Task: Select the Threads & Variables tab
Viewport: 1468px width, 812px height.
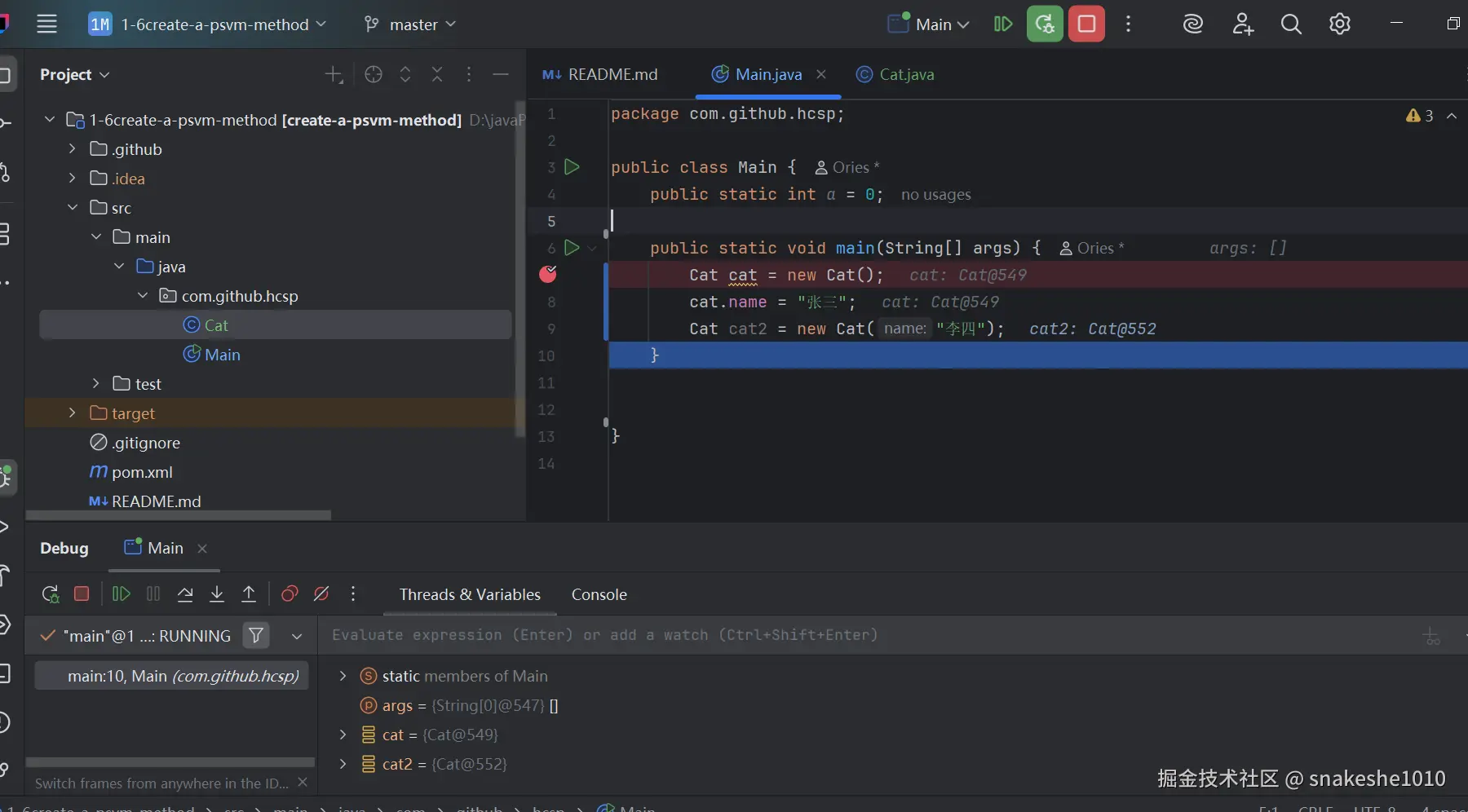Action: pyautogui.click(x=470, y=594)
